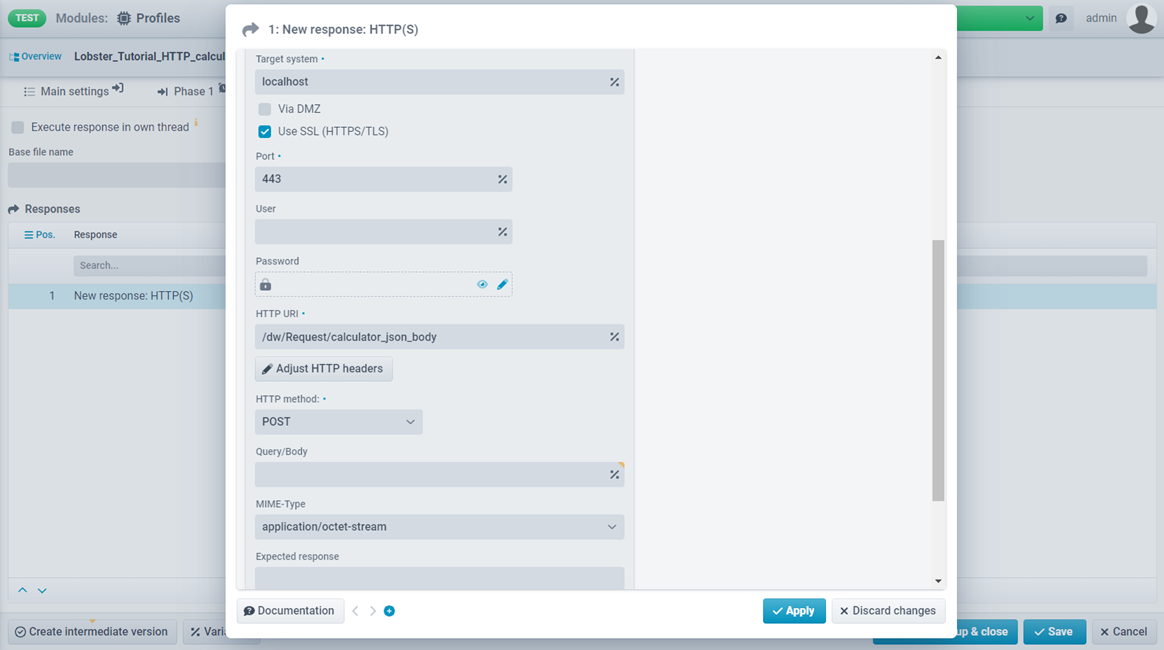Click blue plus icon beside navigation arrows
The width and height of the screenshot is (1164, 650).
tap(389, 611)
